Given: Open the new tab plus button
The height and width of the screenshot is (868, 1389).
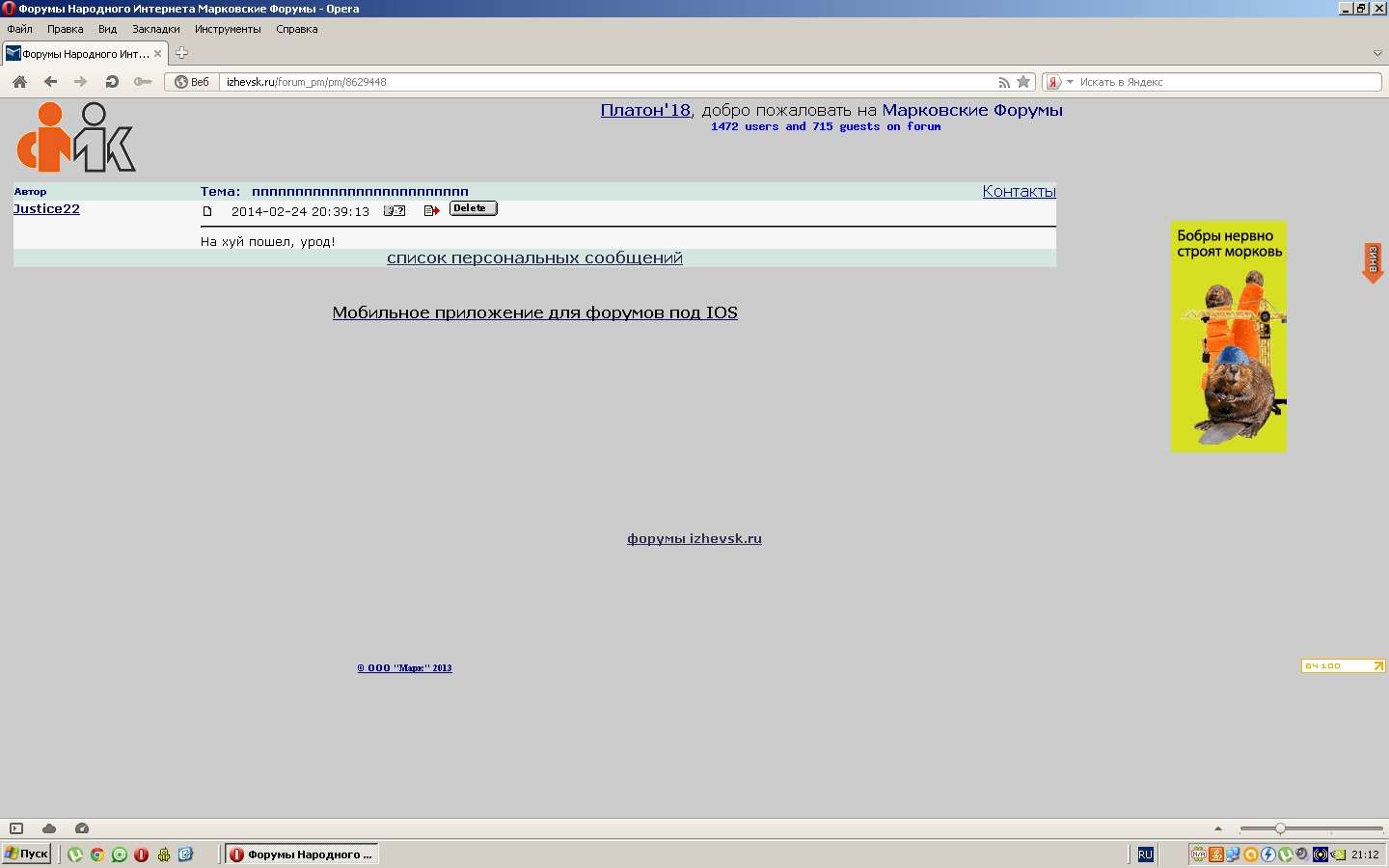Looking at the screenshot, I should coord(181,53).
